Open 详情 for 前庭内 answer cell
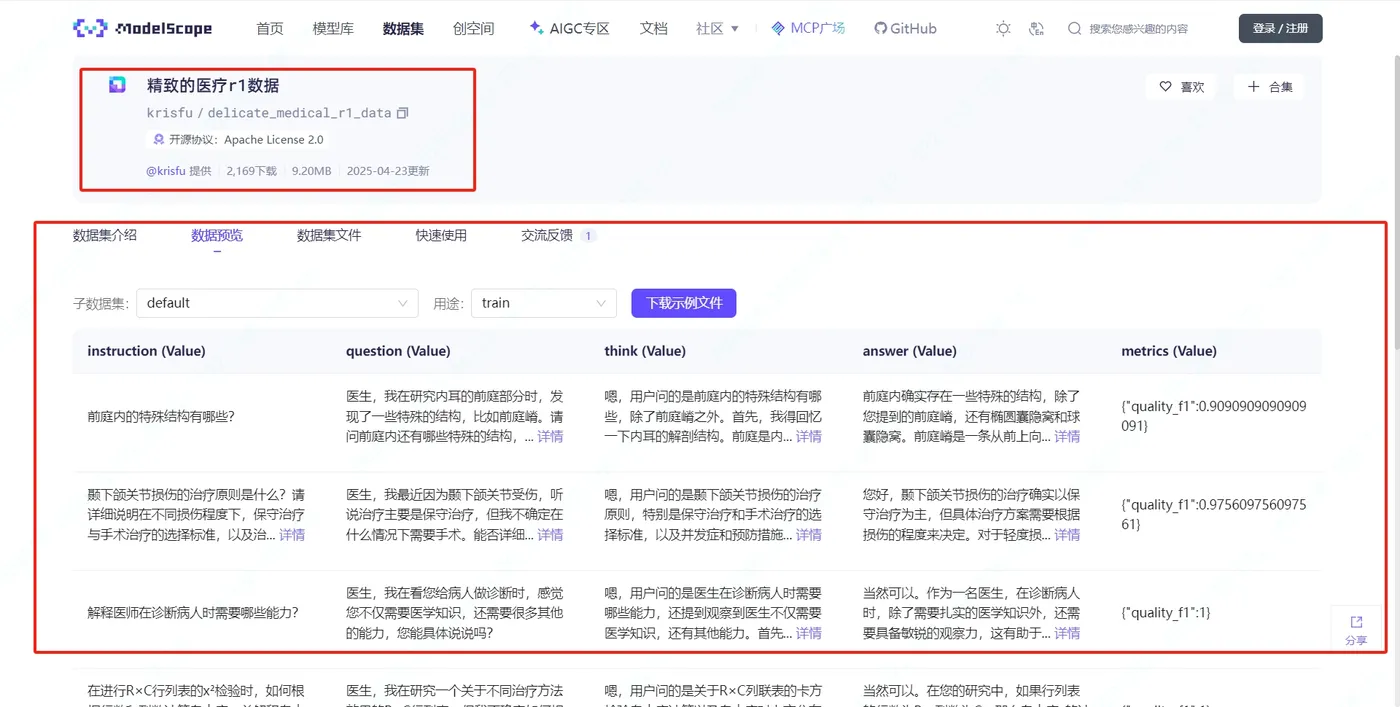This screenshot has height=707, width=1400. pos(1067,437)
